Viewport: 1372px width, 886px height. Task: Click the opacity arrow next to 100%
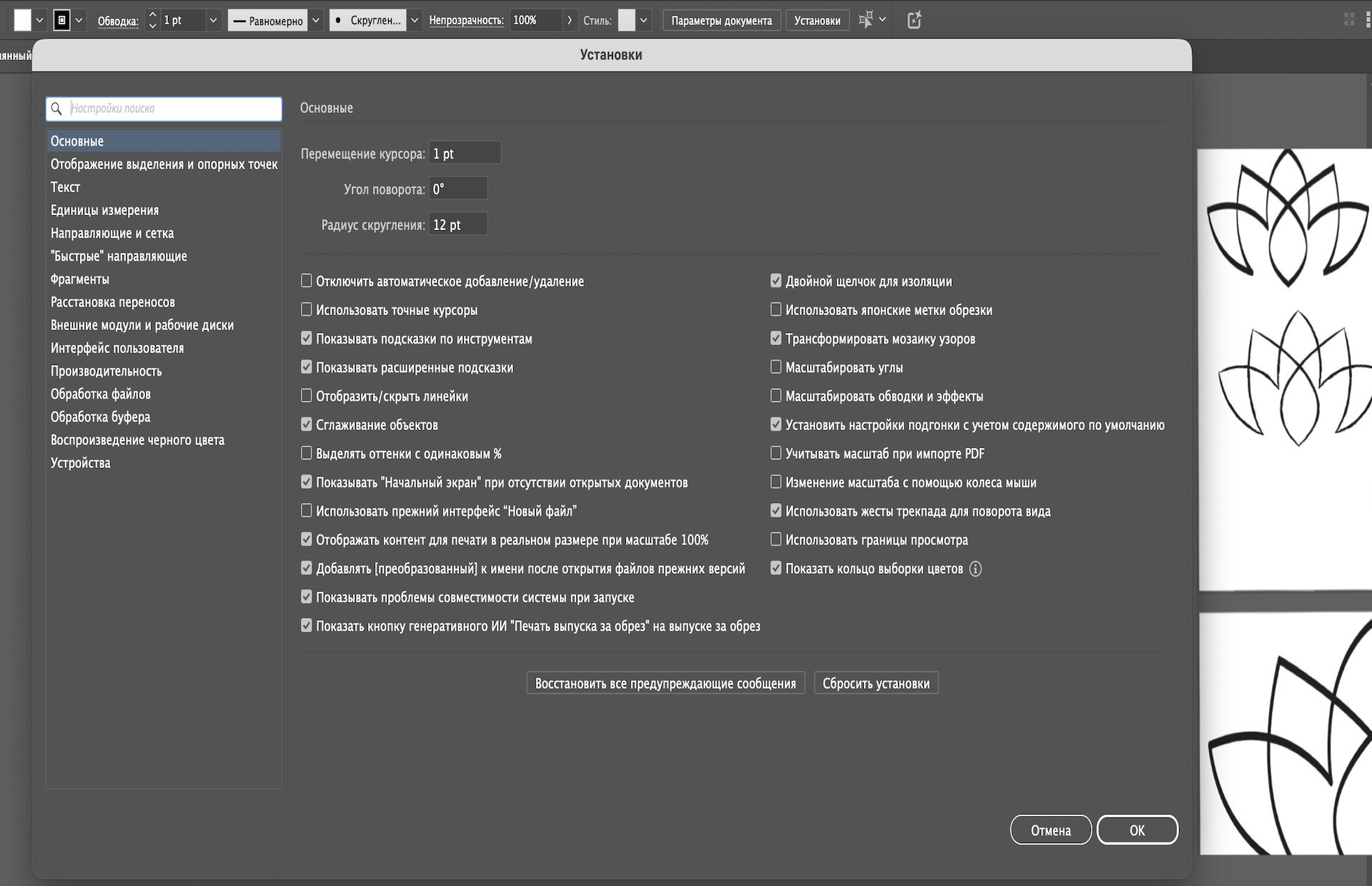pyautogui.click(x=570, y=20)
